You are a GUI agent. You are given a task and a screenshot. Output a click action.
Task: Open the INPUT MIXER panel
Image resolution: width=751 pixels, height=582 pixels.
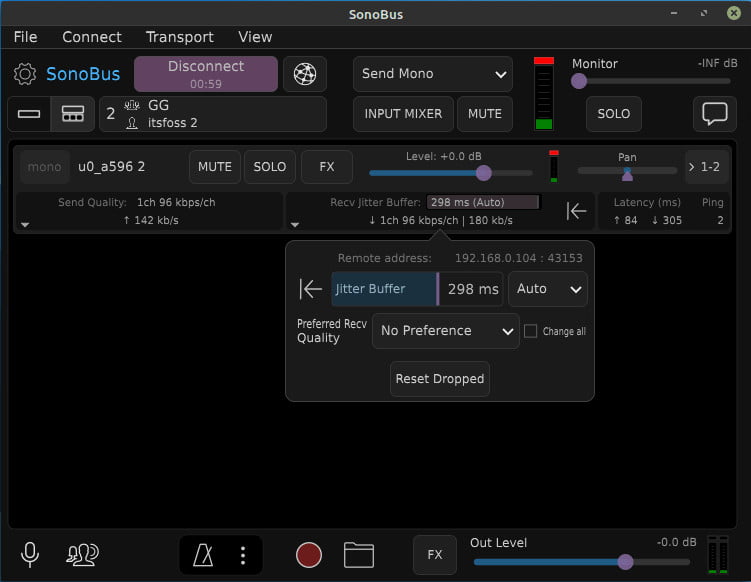(403, 114)
